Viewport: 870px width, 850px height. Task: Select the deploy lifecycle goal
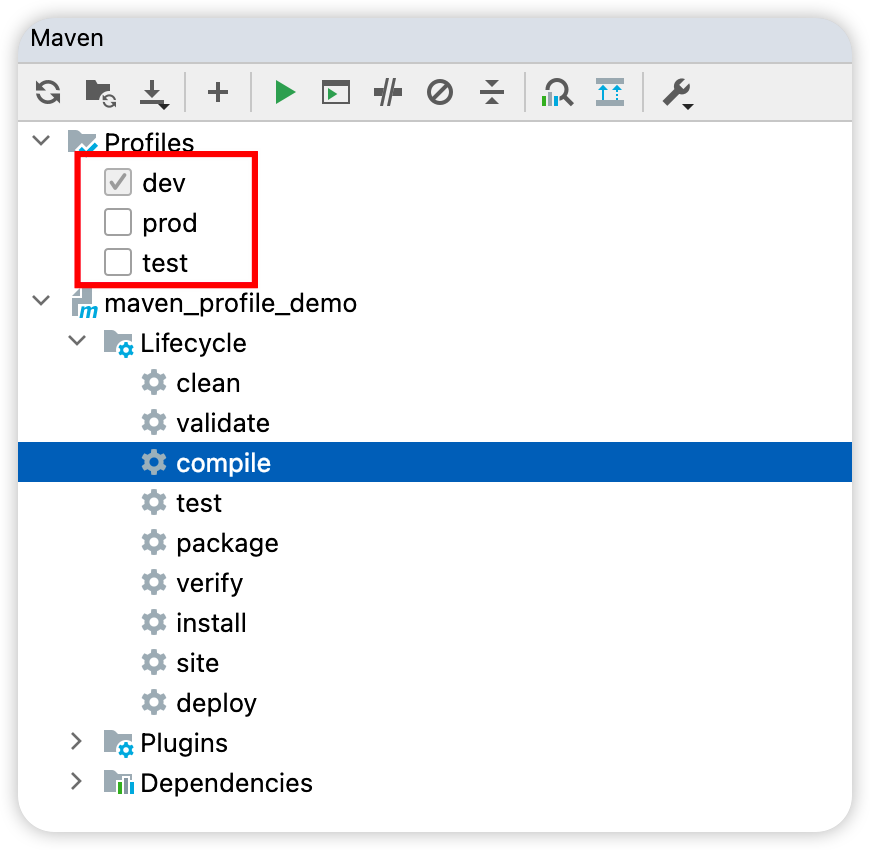coord(216,704)
